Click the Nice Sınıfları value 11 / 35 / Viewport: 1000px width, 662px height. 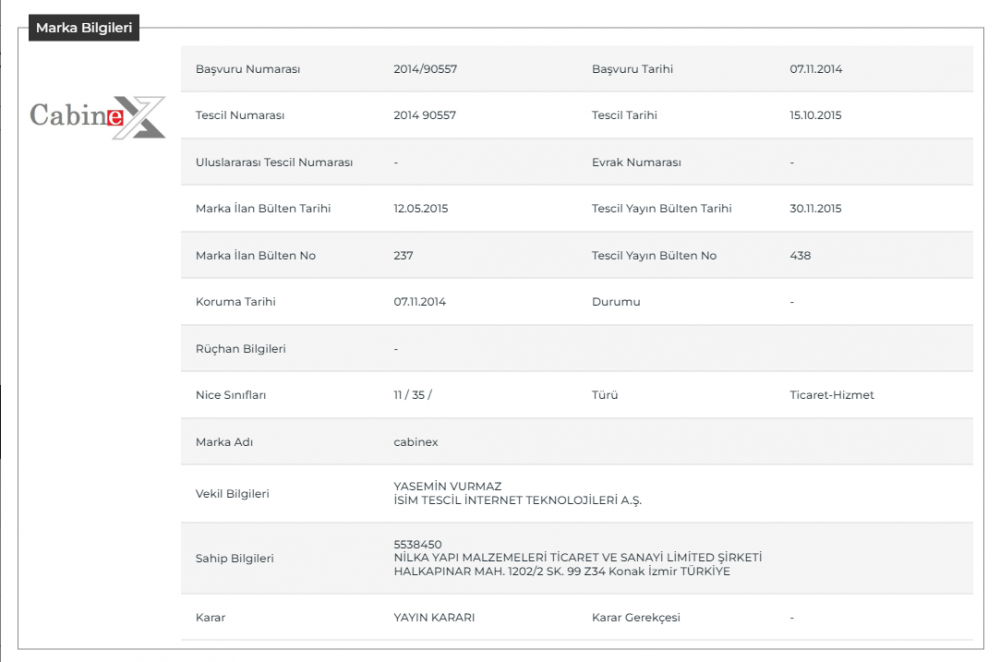[413, 395]
